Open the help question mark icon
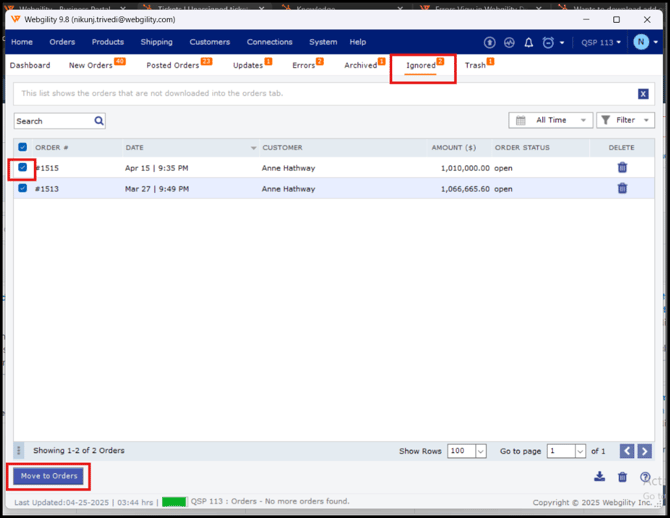670x518 pixels. [x=645, y=477]
